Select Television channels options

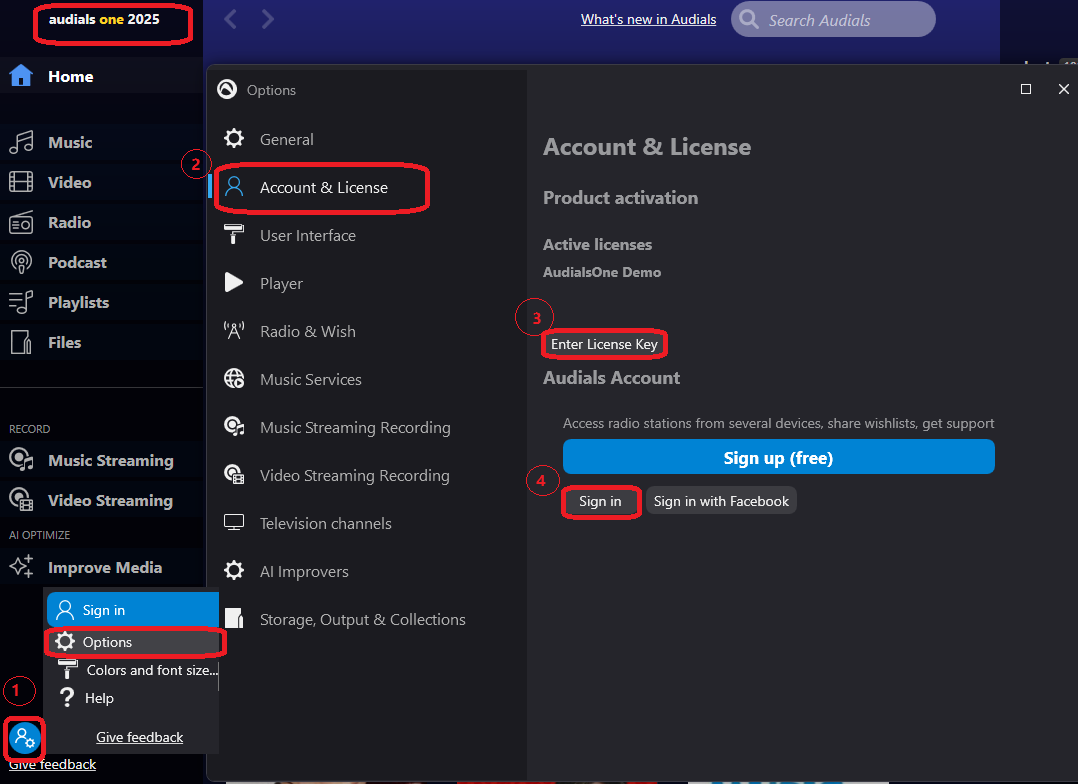pos(325,523)
